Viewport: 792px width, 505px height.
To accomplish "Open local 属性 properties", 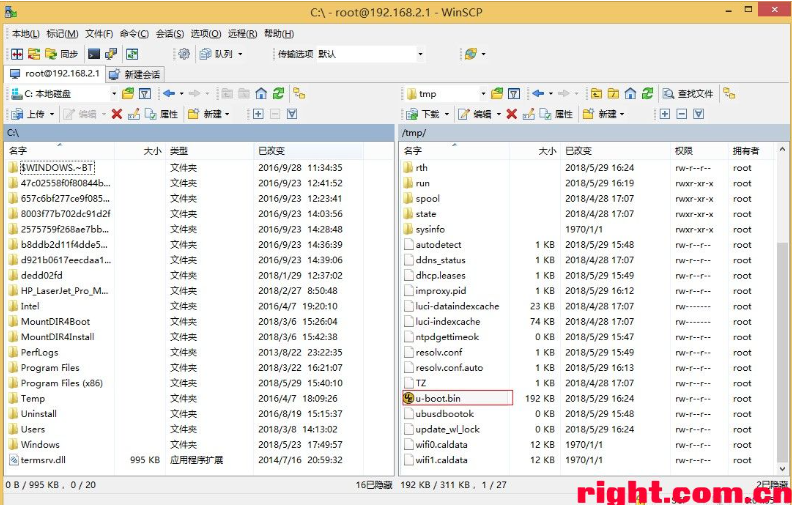I will (162, 114).
